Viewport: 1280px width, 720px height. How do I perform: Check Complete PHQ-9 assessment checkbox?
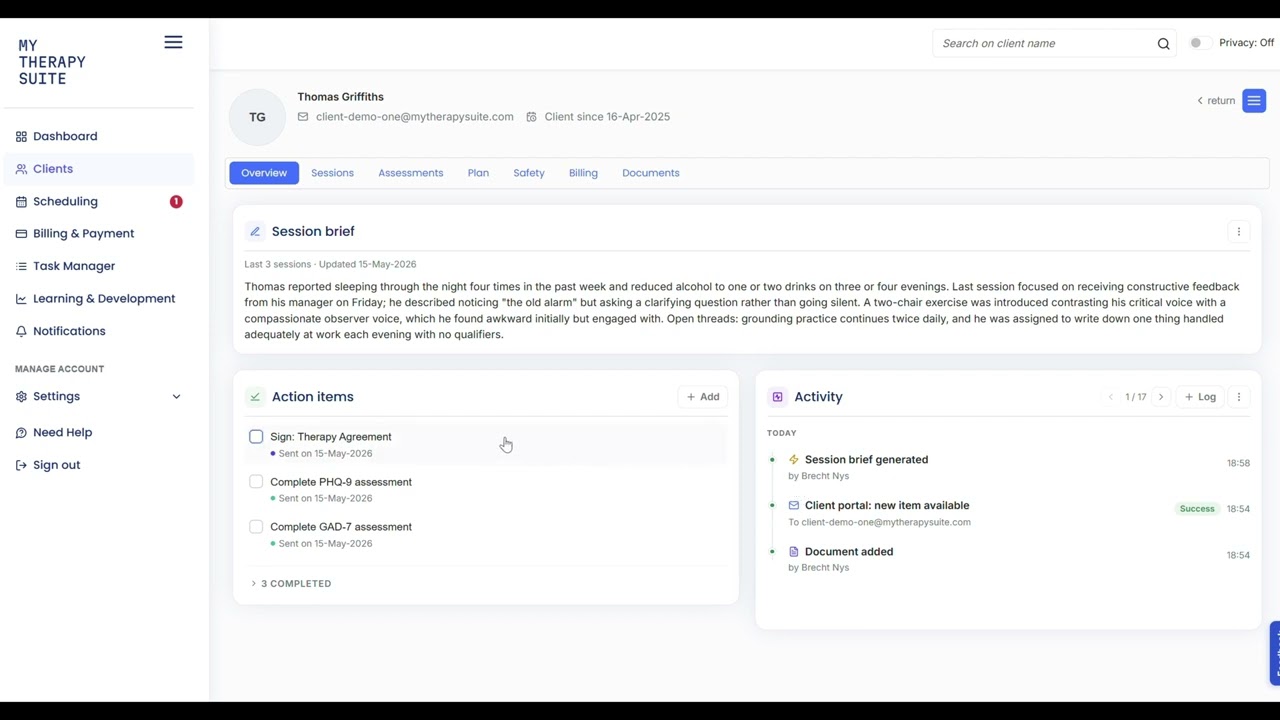[x=256, y=482]
